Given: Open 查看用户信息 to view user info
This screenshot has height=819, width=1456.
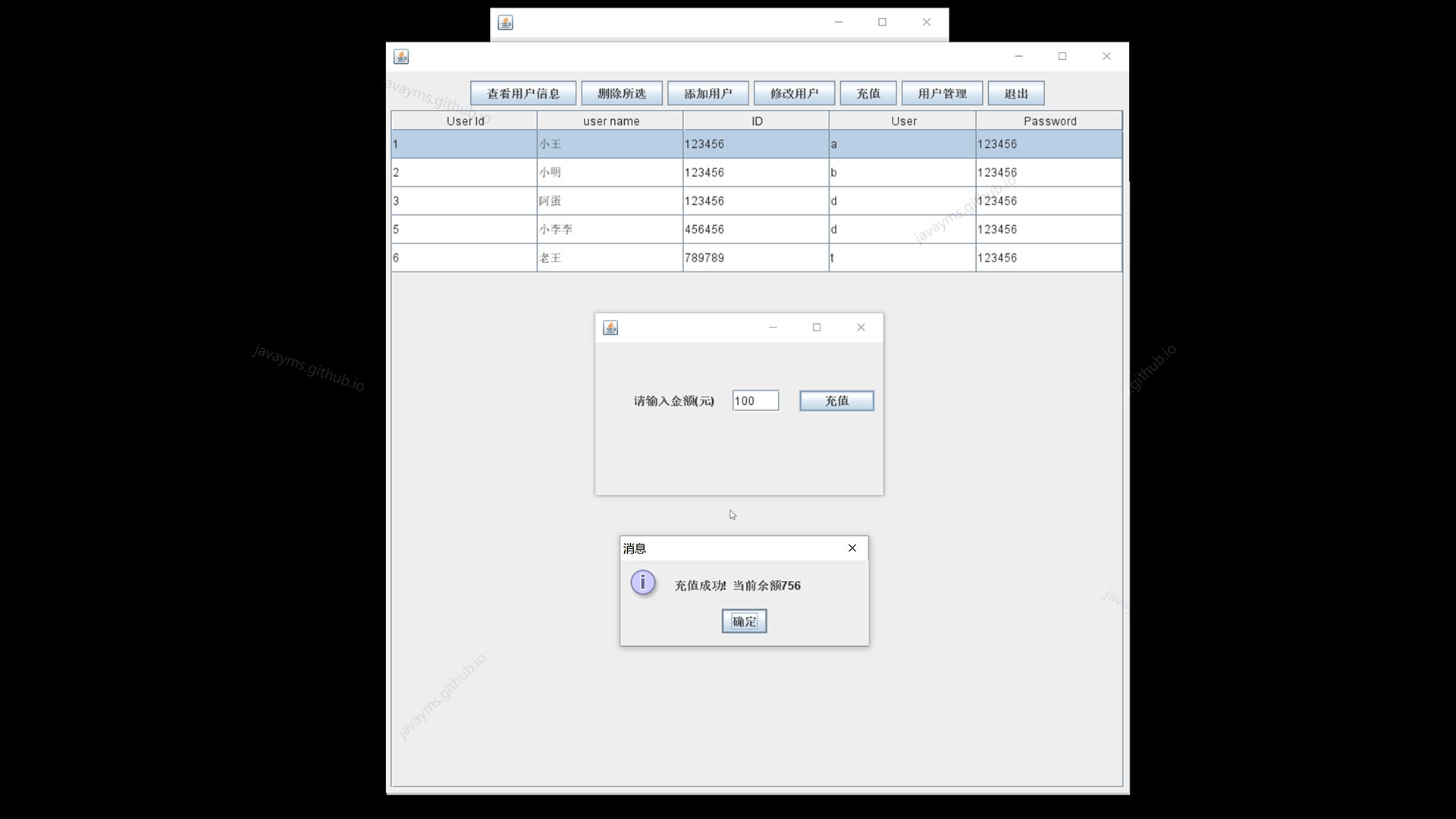Looking at the screenshot, I should 522,93.
